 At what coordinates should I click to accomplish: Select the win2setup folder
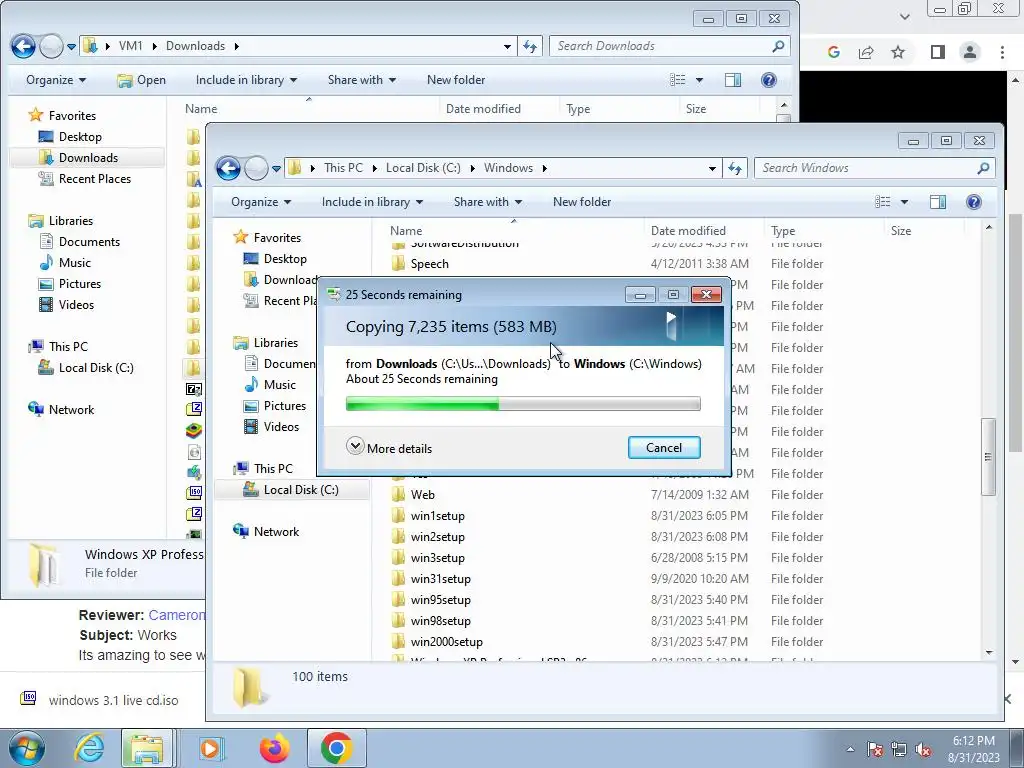tap(428, 537)
